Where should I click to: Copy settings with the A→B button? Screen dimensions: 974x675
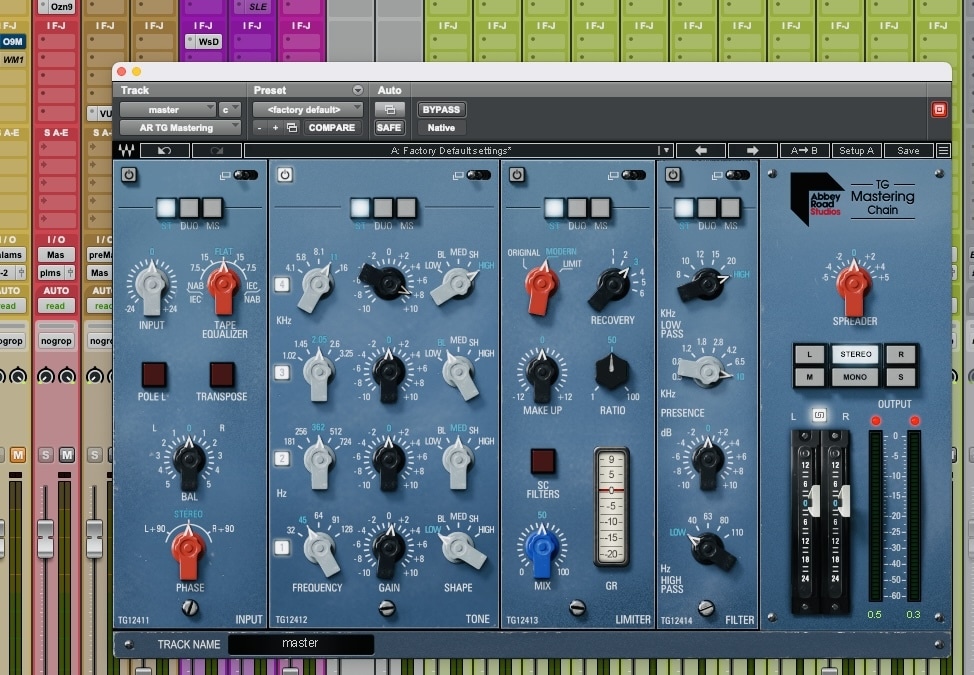804,151
